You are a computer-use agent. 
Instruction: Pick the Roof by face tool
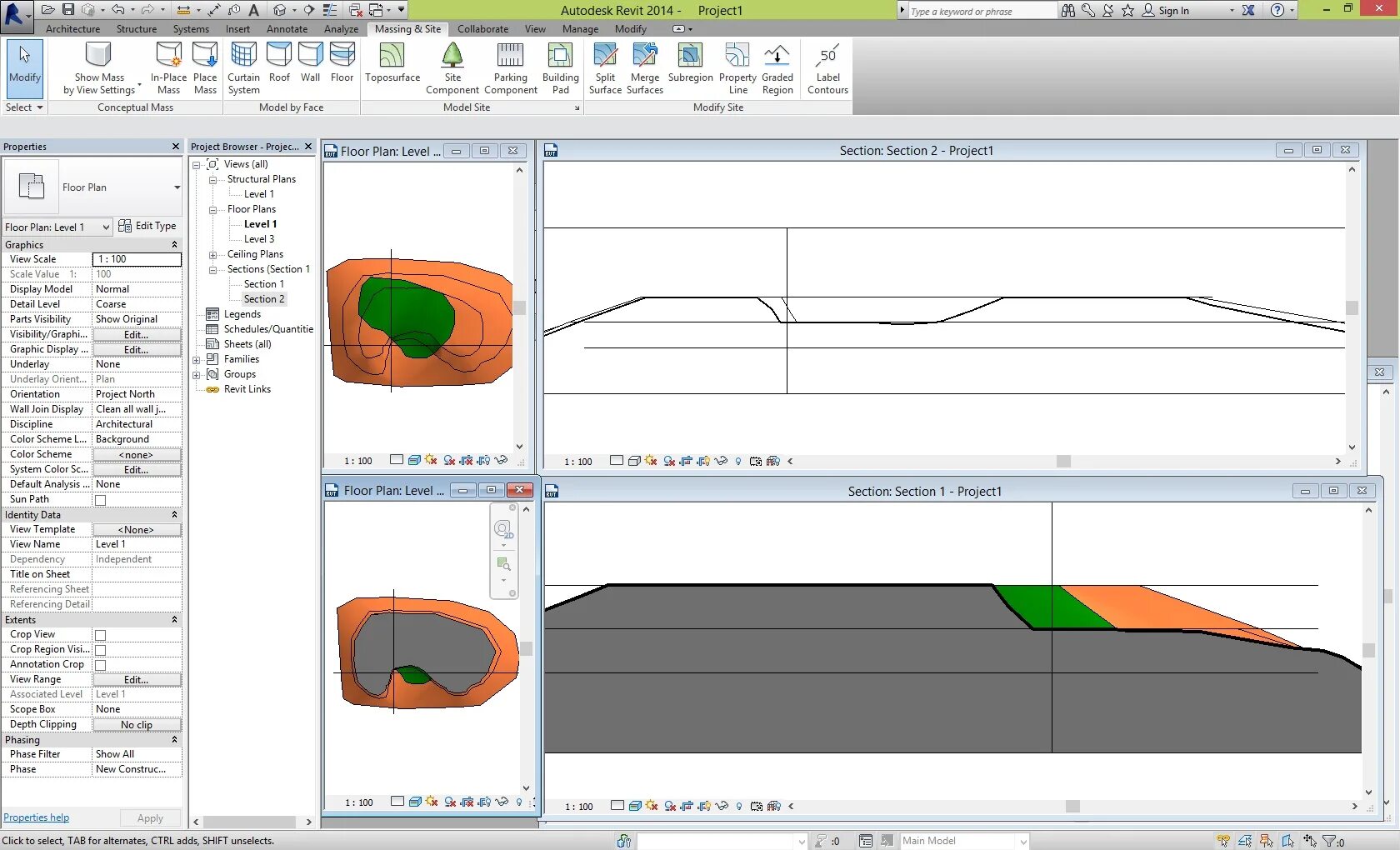[279, 64]
